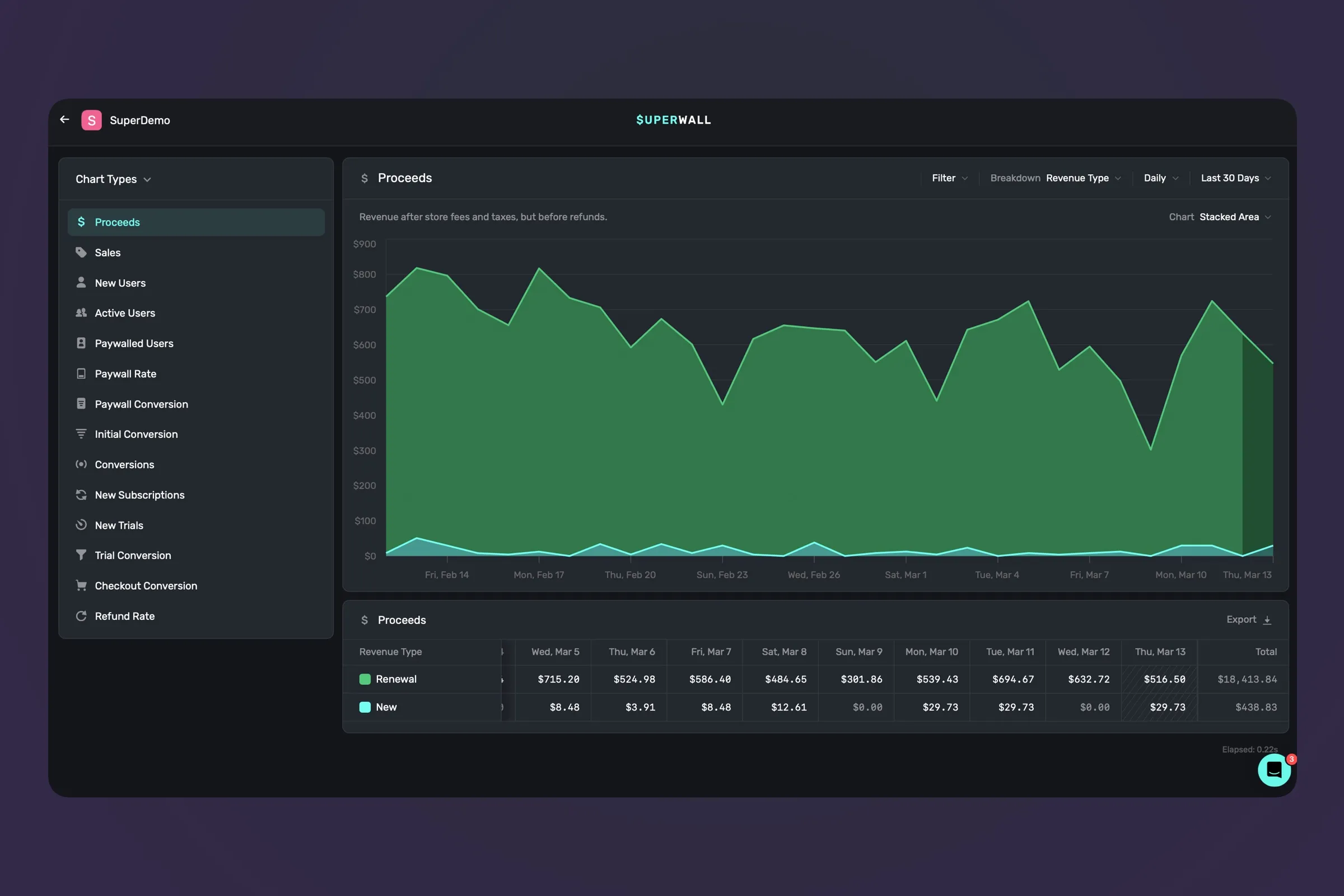Select Sales chart type
1344x896 pixels.
196,252
